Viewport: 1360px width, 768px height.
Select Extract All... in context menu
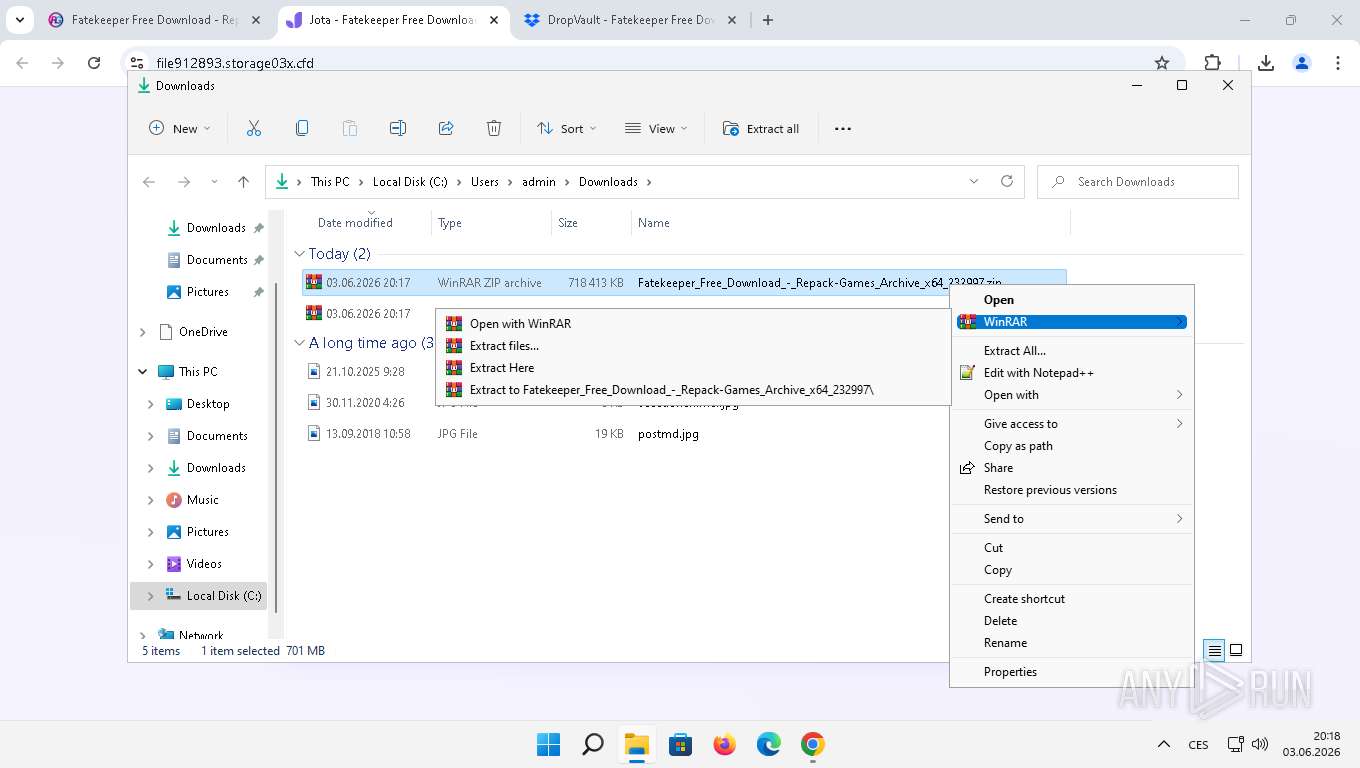1072,351
